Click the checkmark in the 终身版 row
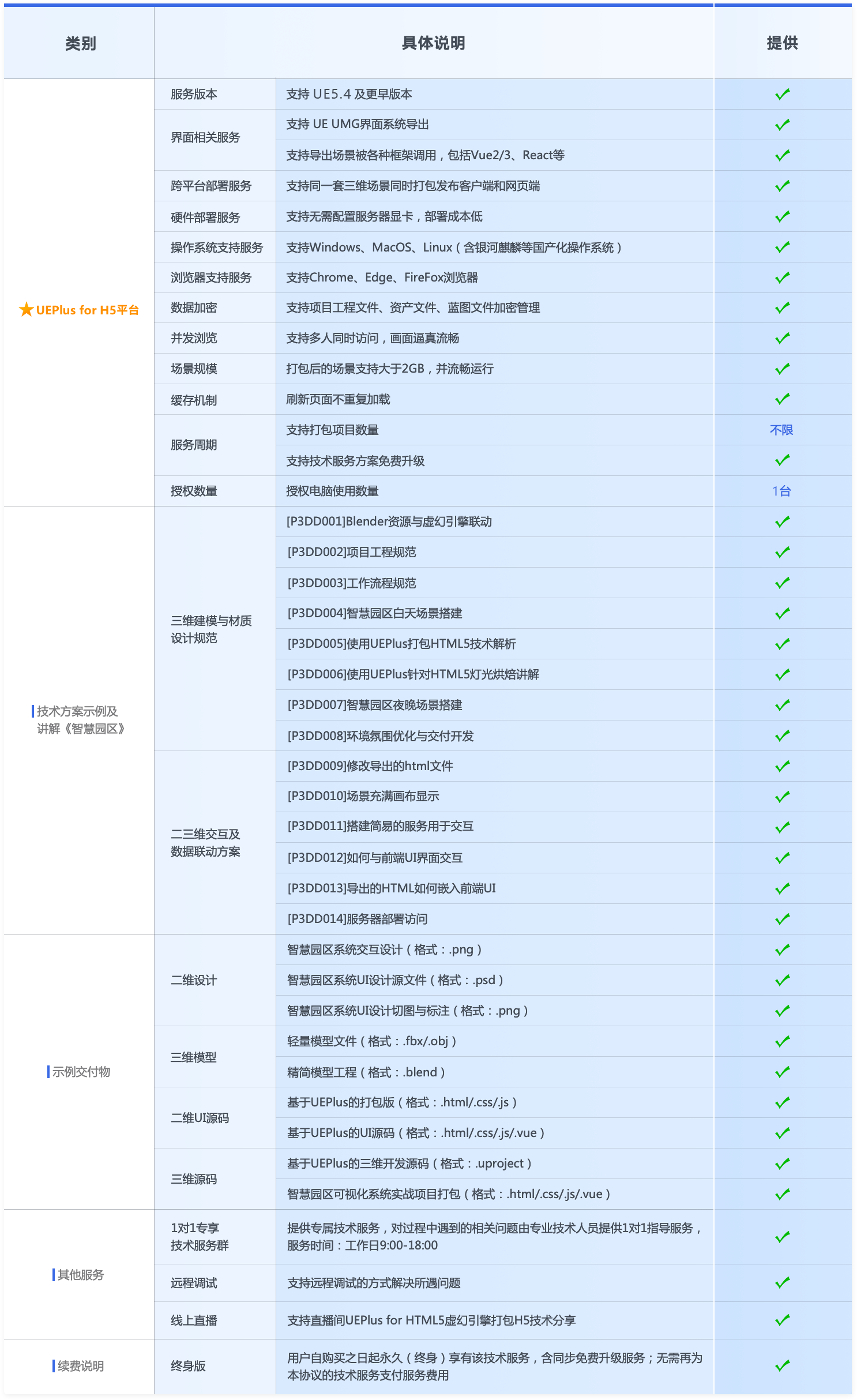Screen dimensions: 857x1400 click(x=782, y=1365)
